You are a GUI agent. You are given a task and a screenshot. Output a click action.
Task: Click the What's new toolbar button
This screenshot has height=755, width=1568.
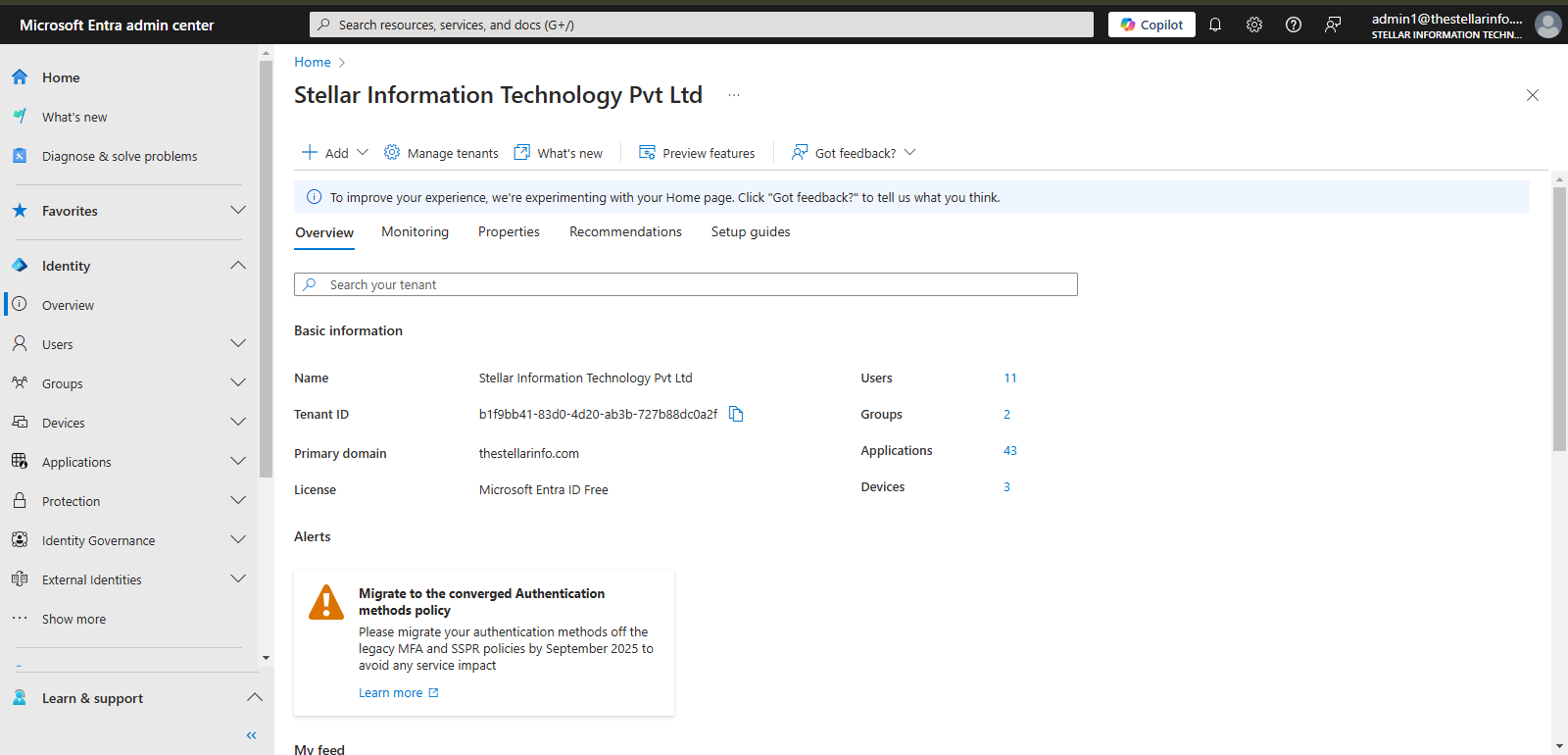(x=559, y=152)
